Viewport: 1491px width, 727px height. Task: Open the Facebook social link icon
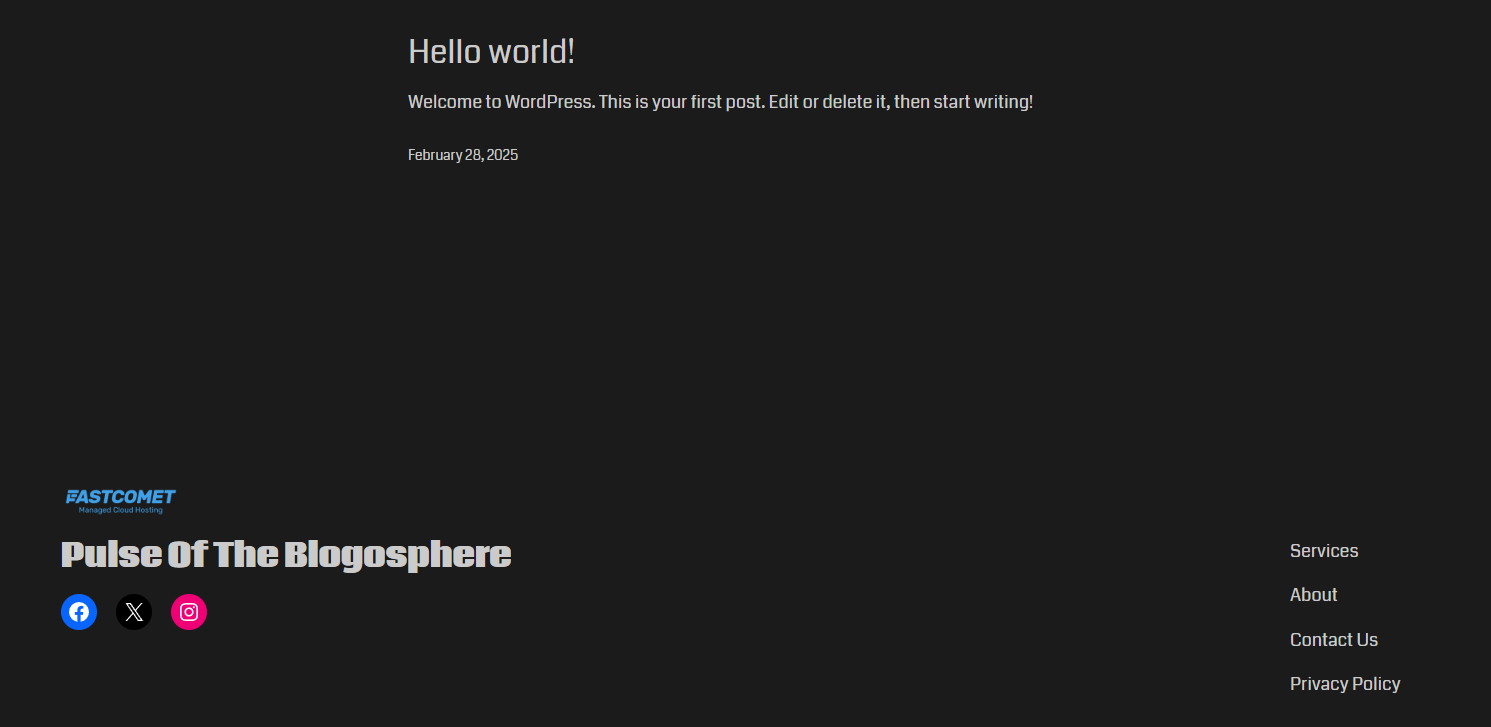(79, 612)
